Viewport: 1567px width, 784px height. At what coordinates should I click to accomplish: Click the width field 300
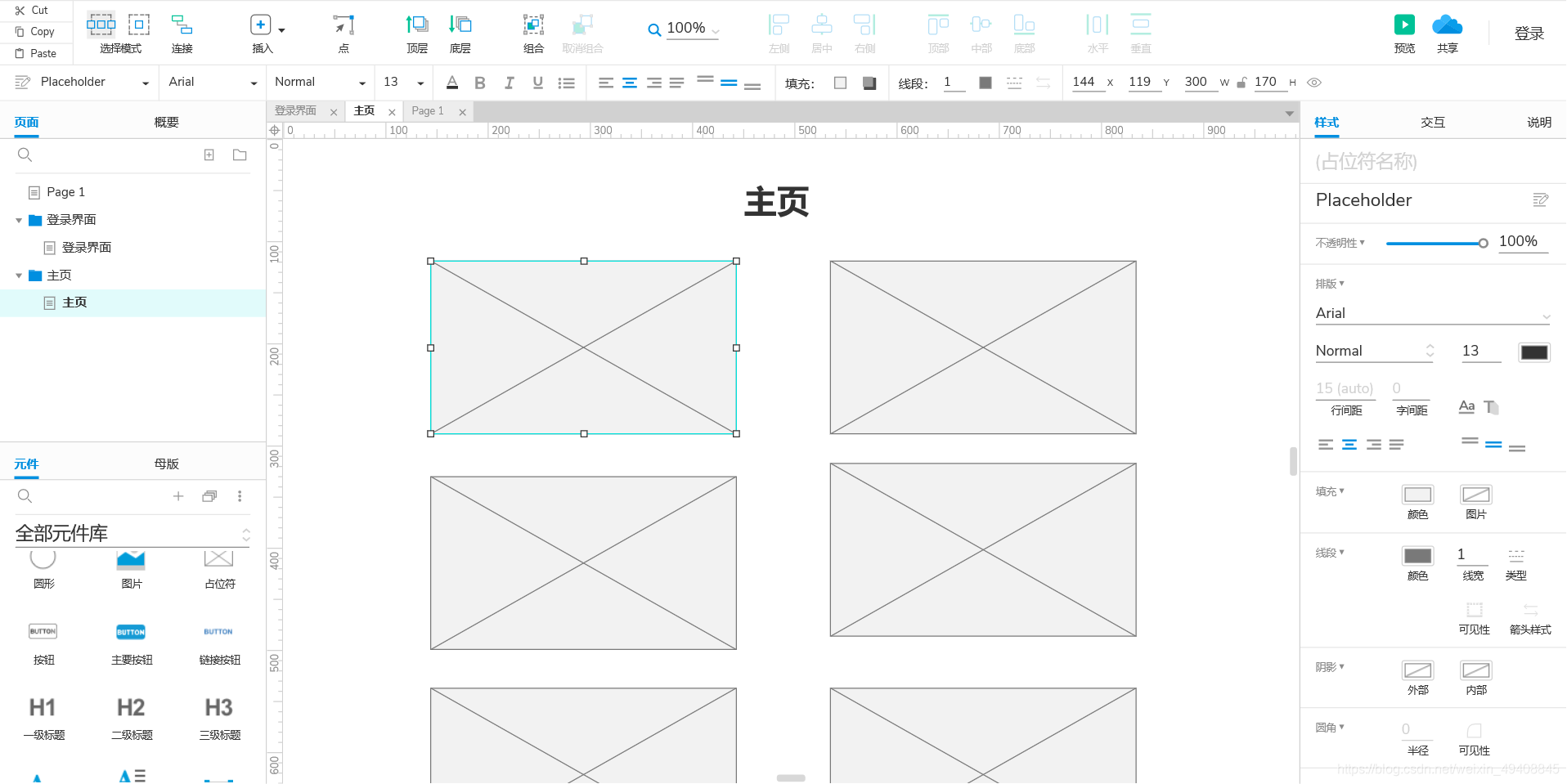(x=1200, y=82)
